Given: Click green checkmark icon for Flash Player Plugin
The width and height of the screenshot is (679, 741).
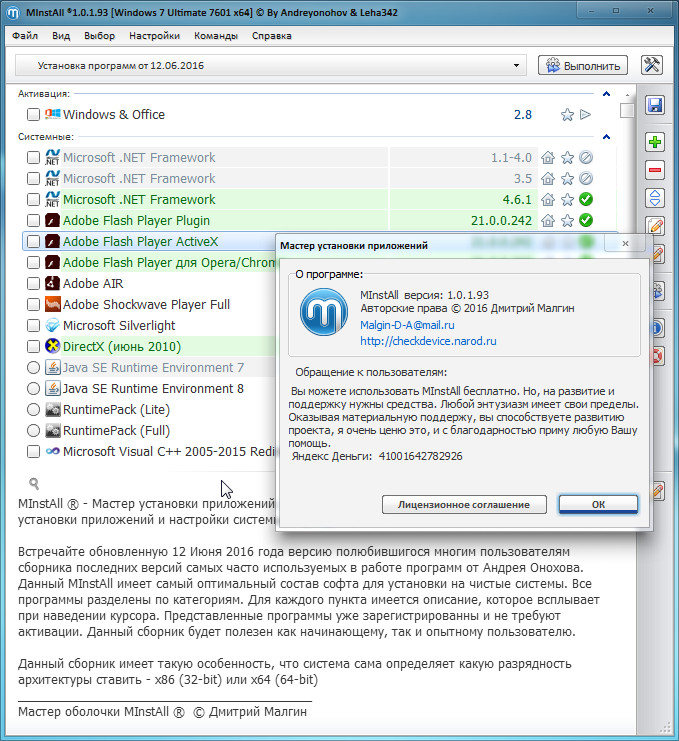Looking at the screenshot, I should pos(586,220).
